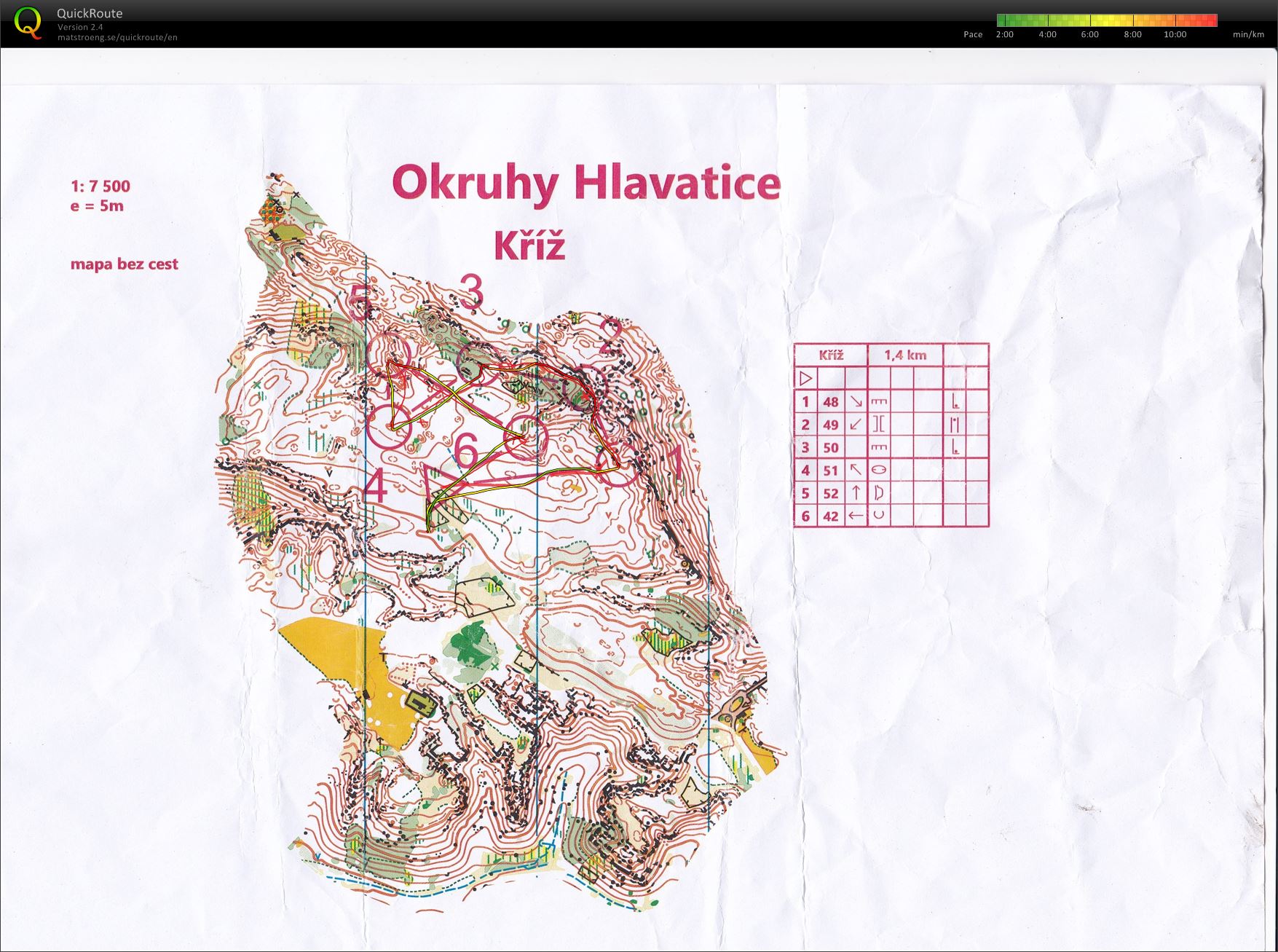Click control circle 4 on the map
The height and width of the screenshot is (952, 1278).
(389, 427)
